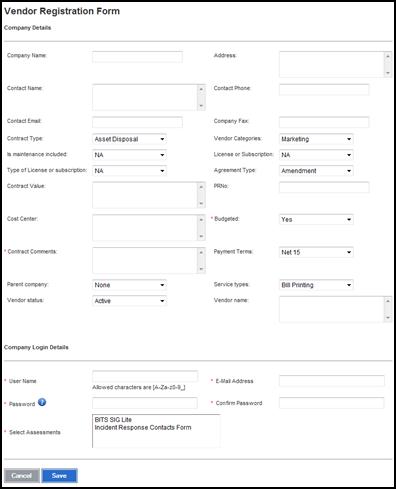Click Address box scroll-up arrow

[388, 56]
